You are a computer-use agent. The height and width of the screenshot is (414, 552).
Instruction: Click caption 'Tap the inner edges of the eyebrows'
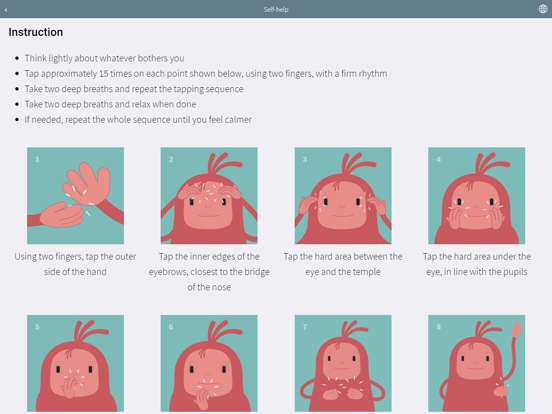pyautogui.click(x=209, y=272)
